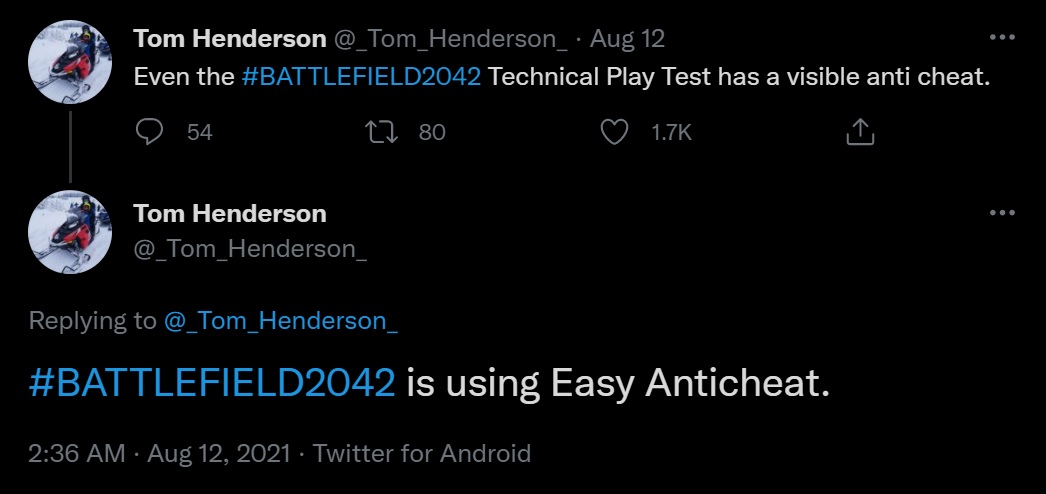Click the @_Tom_Henderson_ handle under reply author name
1046x494 pixels.
(x=251, y=249)
